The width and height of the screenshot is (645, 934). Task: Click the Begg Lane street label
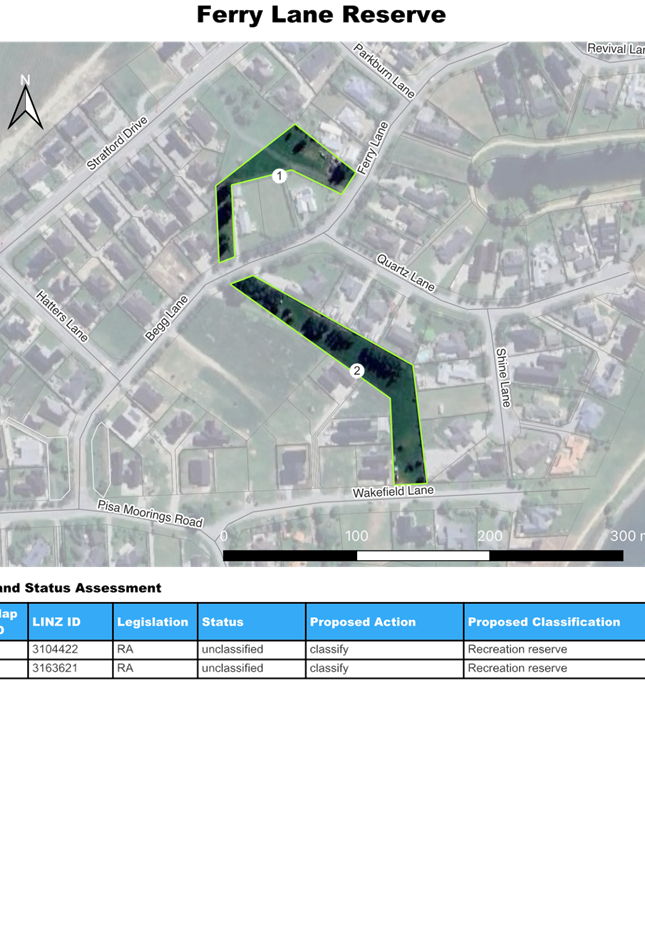coord(166,318)
